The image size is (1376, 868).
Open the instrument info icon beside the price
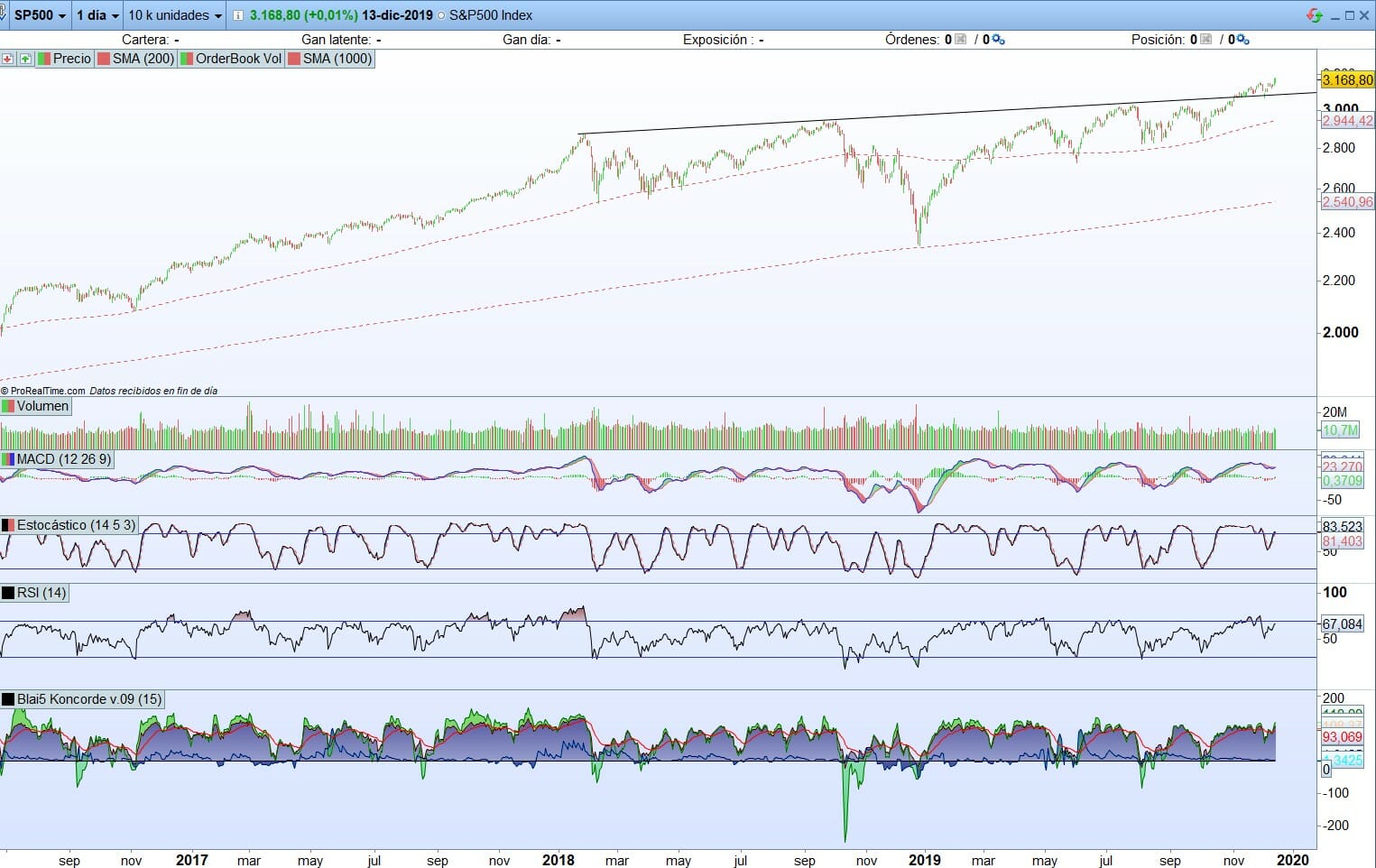(x=237, y=15)
